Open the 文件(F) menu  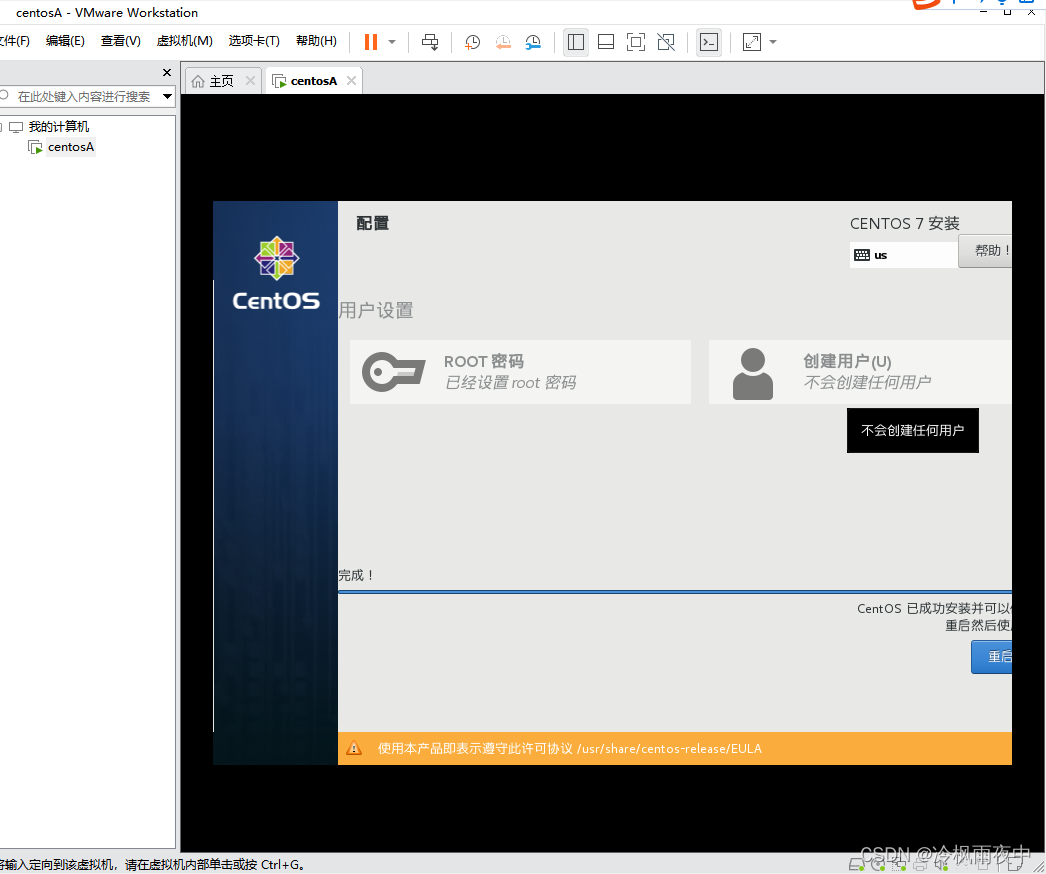(x=15, y=41)
